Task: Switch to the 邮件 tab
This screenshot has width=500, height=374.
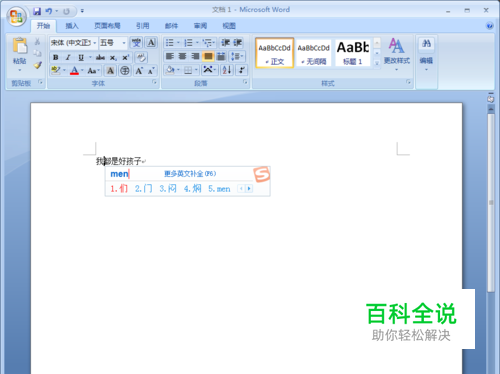Action: [171, 26]
